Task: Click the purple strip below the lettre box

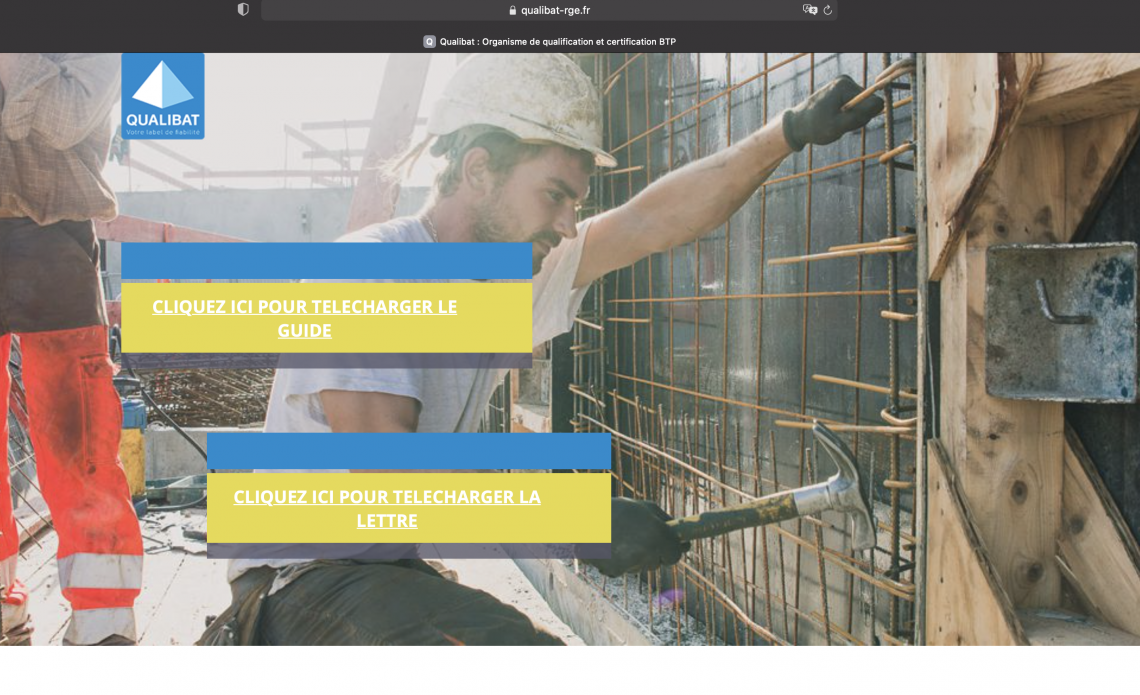Action: (x=408, y=550)
